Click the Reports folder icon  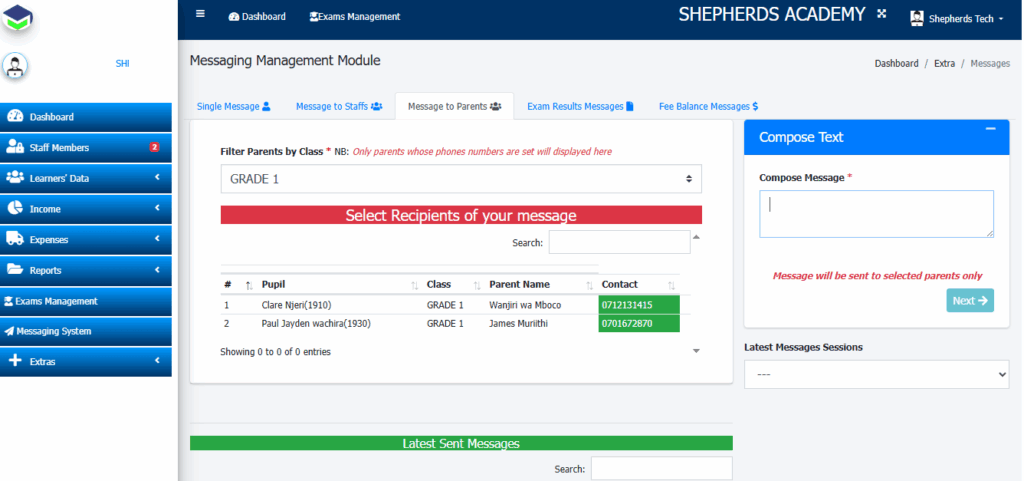pyautogui.click(x=15, y=269)
